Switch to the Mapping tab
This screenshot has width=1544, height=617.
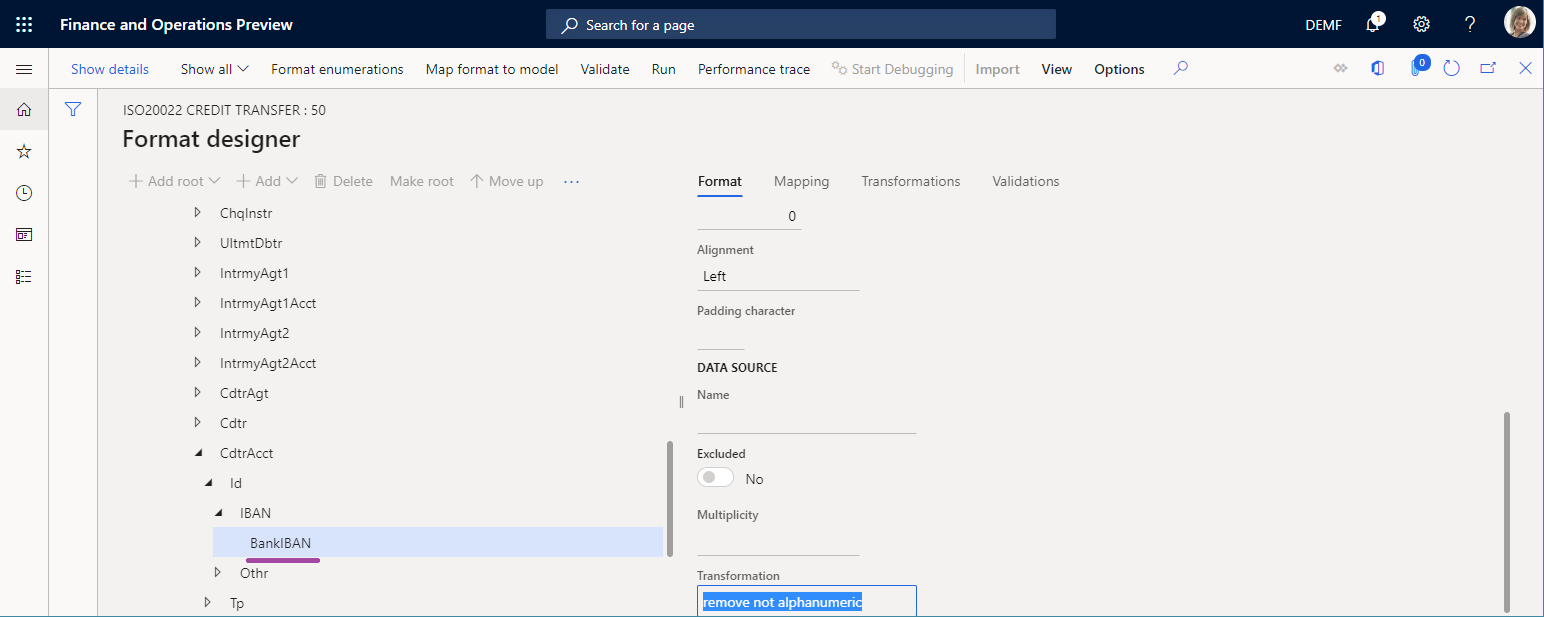point(801,181)
